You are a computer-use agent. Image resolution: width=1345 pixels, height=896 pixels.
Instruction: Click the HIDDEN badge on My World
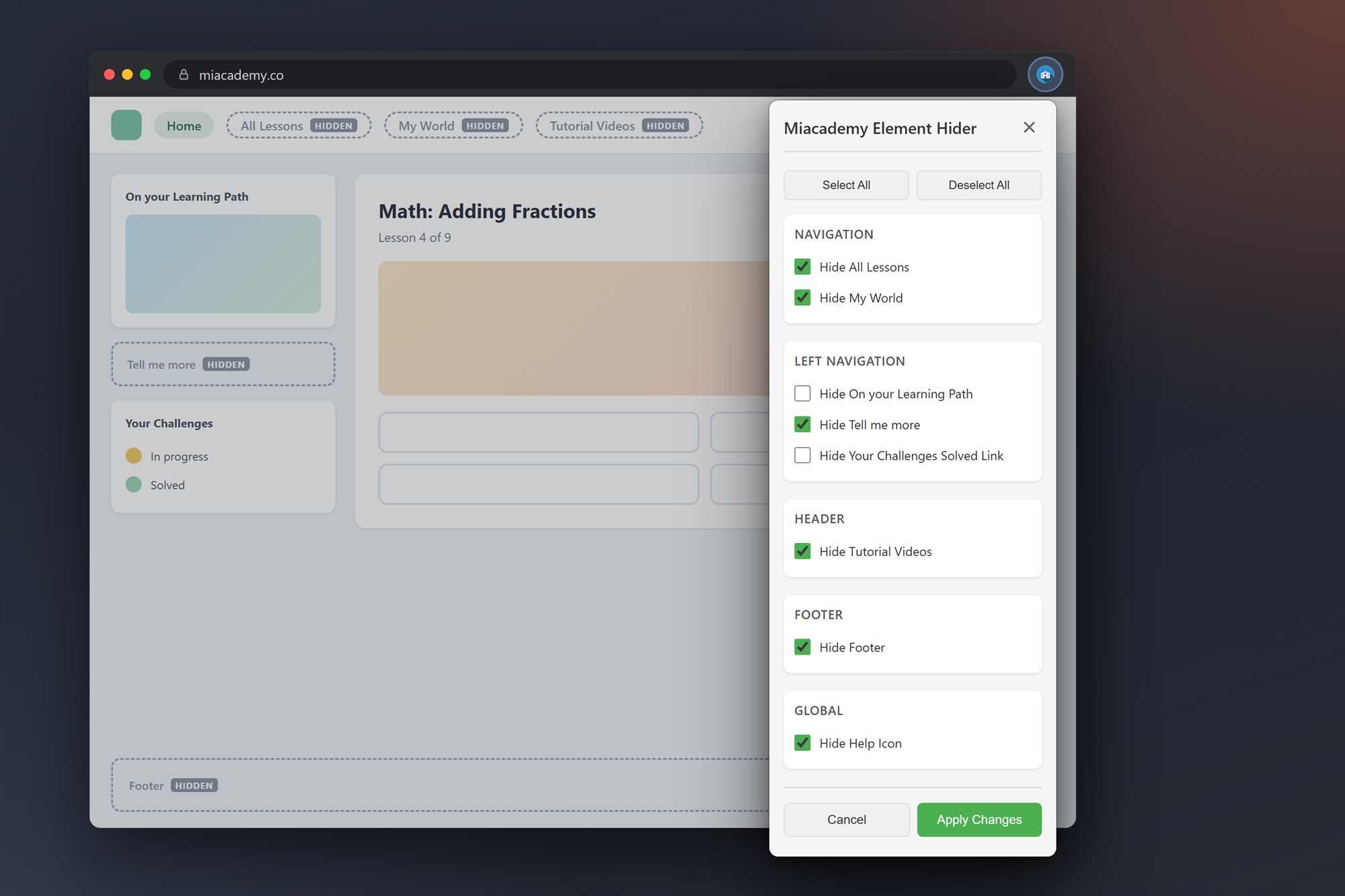coord(485,126)
